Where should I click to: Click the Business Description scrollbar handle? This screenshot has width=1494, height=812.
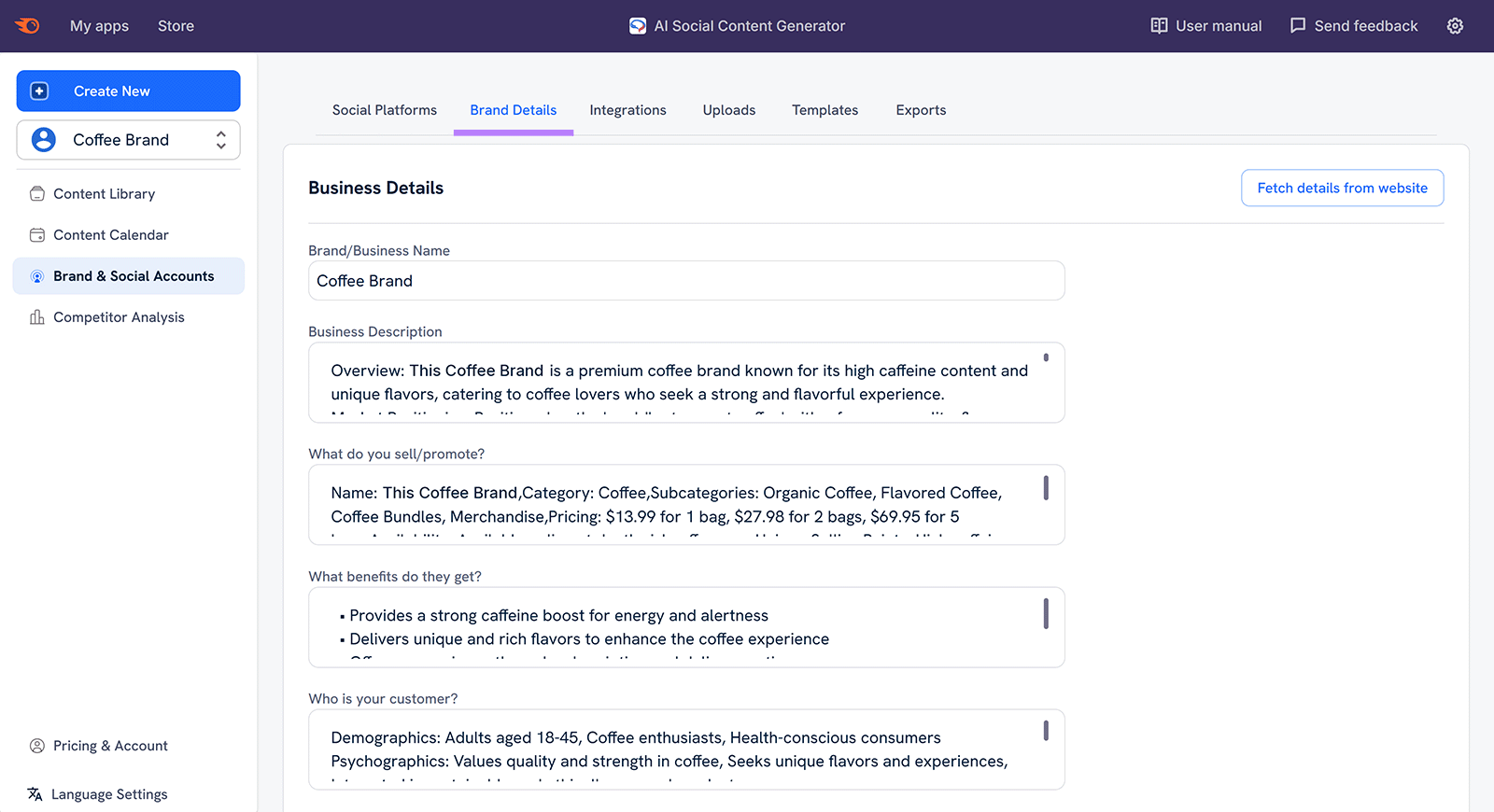point(1046,357)
